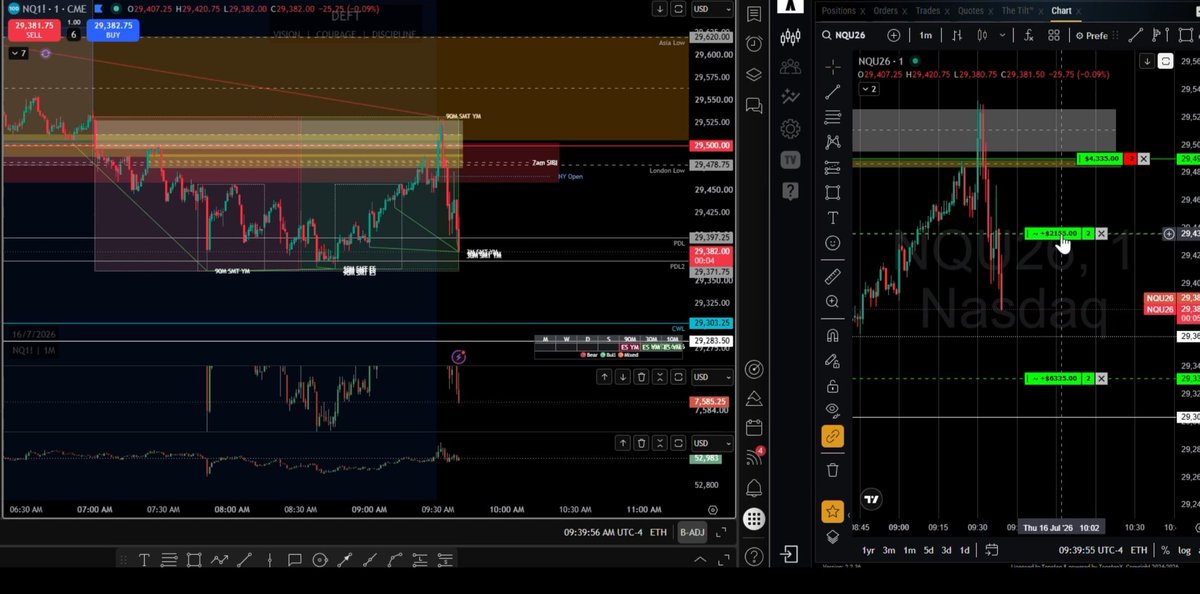The width and height of the screenshot is (1200, 594).
Task: Select the Chart tab
Action: 1061,11
